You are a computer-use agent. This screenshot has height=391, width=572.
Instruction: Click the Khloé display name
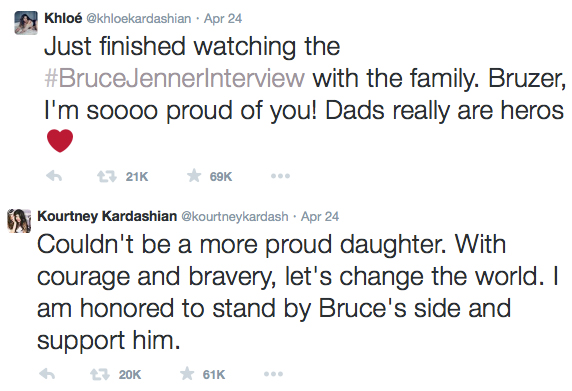[x=63, y=18]
